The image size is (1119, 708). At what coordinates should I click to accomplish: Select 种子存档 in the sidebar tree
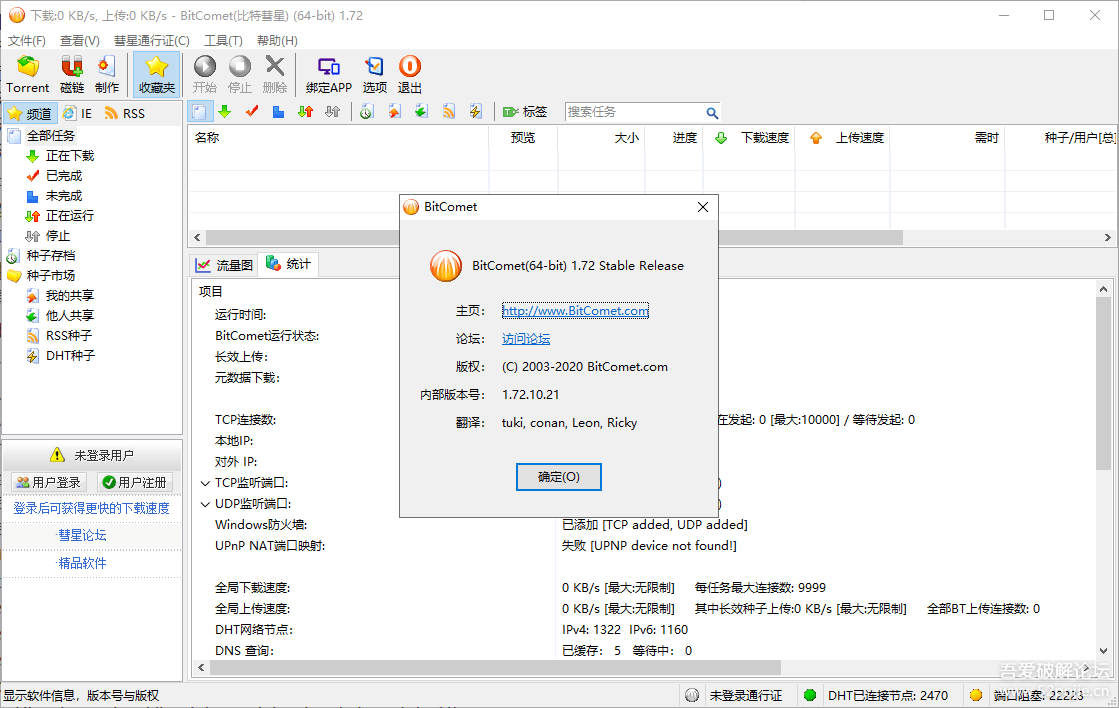tap(51, 256)
